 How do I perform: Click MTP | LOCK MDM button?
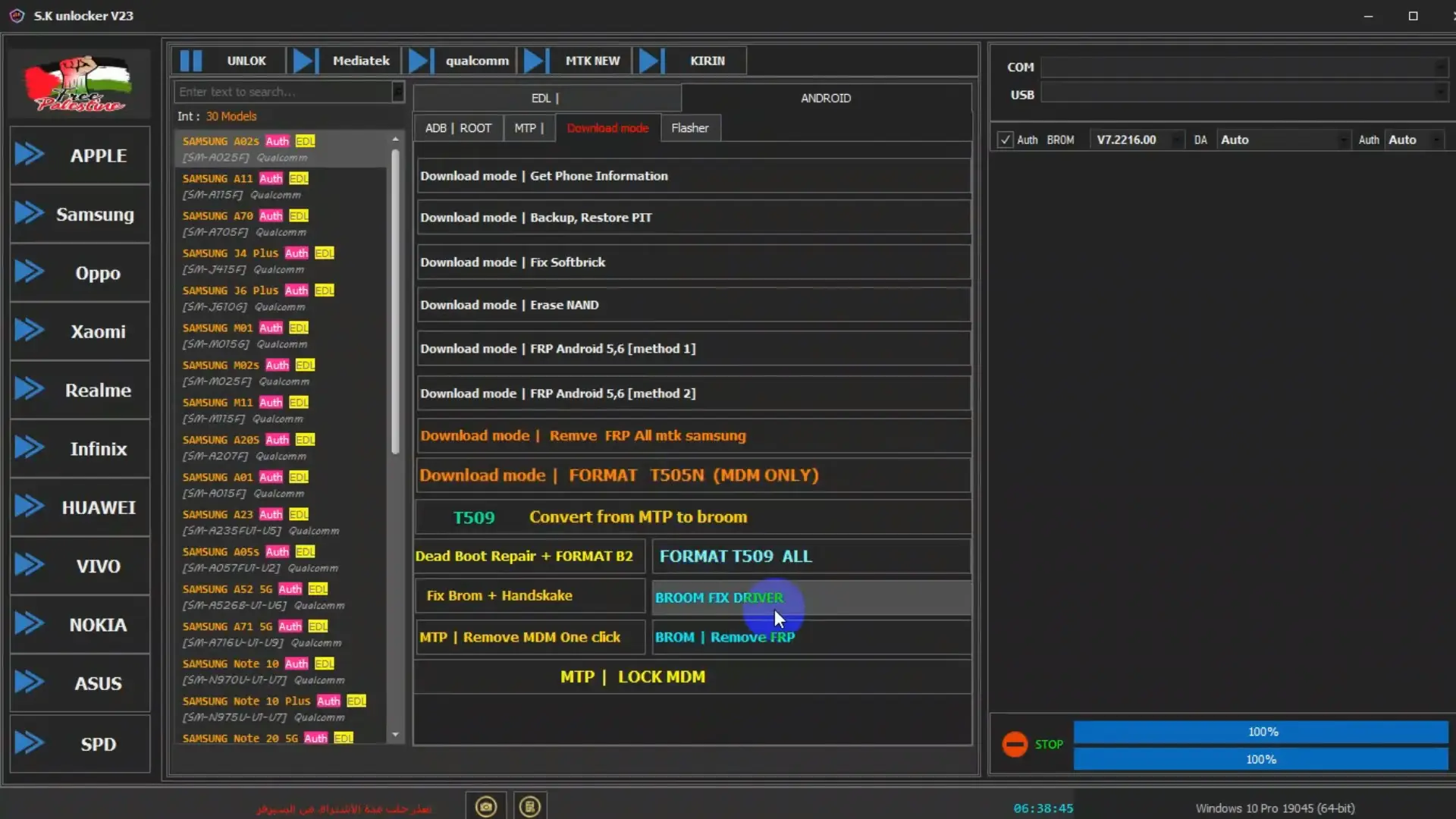click(x=693, y=676)
